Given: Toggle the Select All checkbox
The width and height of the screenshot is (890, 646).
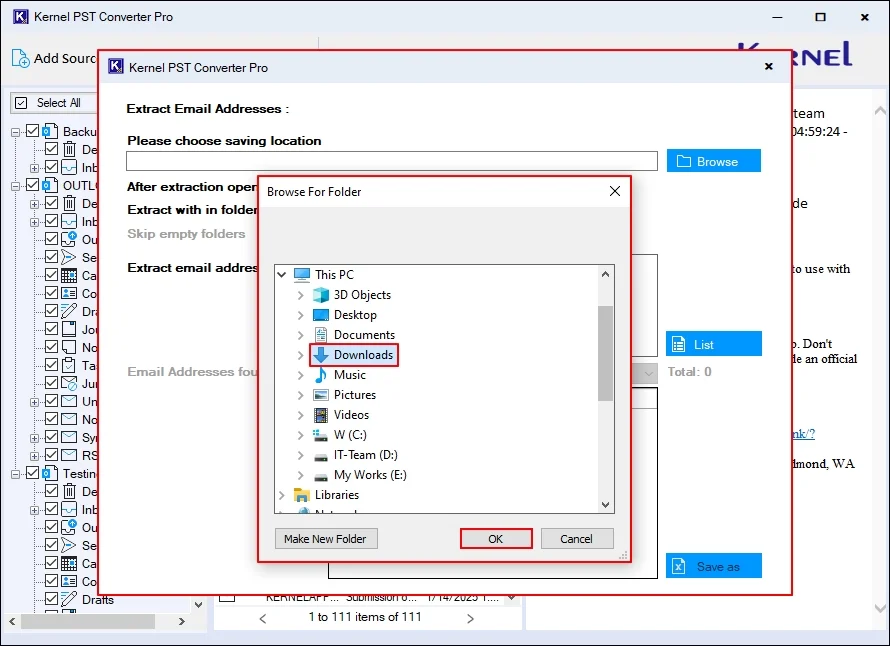Looking at the screenshot, I should click(20, 103).
